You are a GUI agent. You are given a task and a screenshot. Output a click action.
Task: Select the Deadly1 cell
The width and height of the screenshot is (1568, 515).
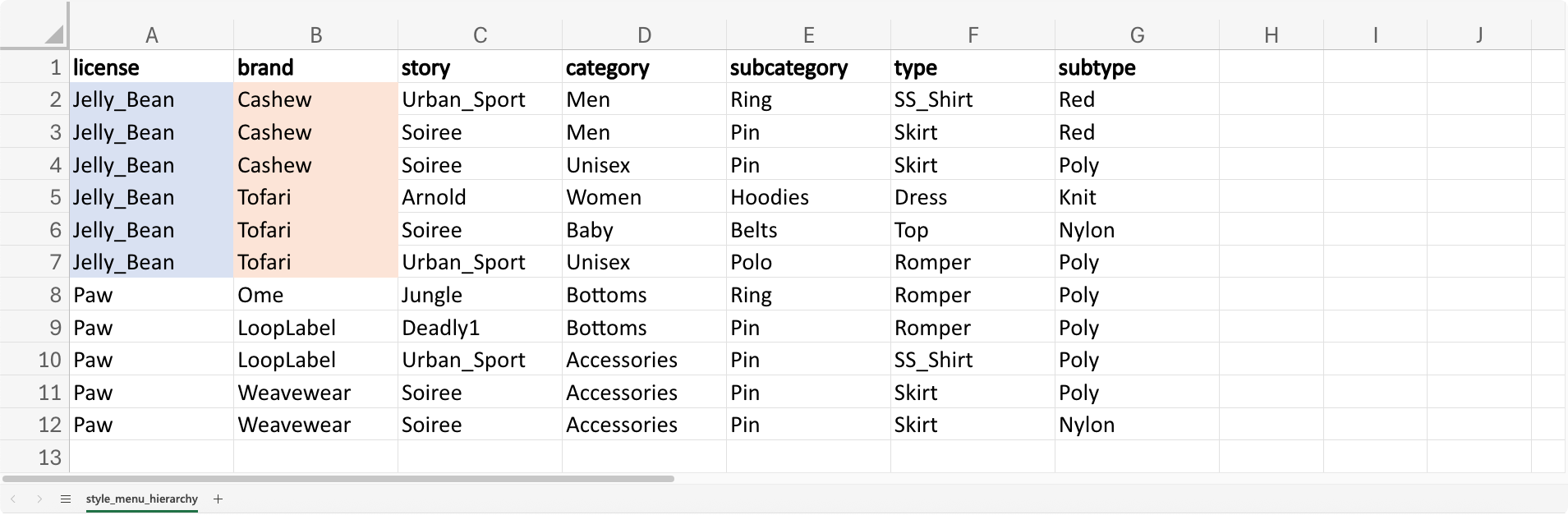[480, 328]
